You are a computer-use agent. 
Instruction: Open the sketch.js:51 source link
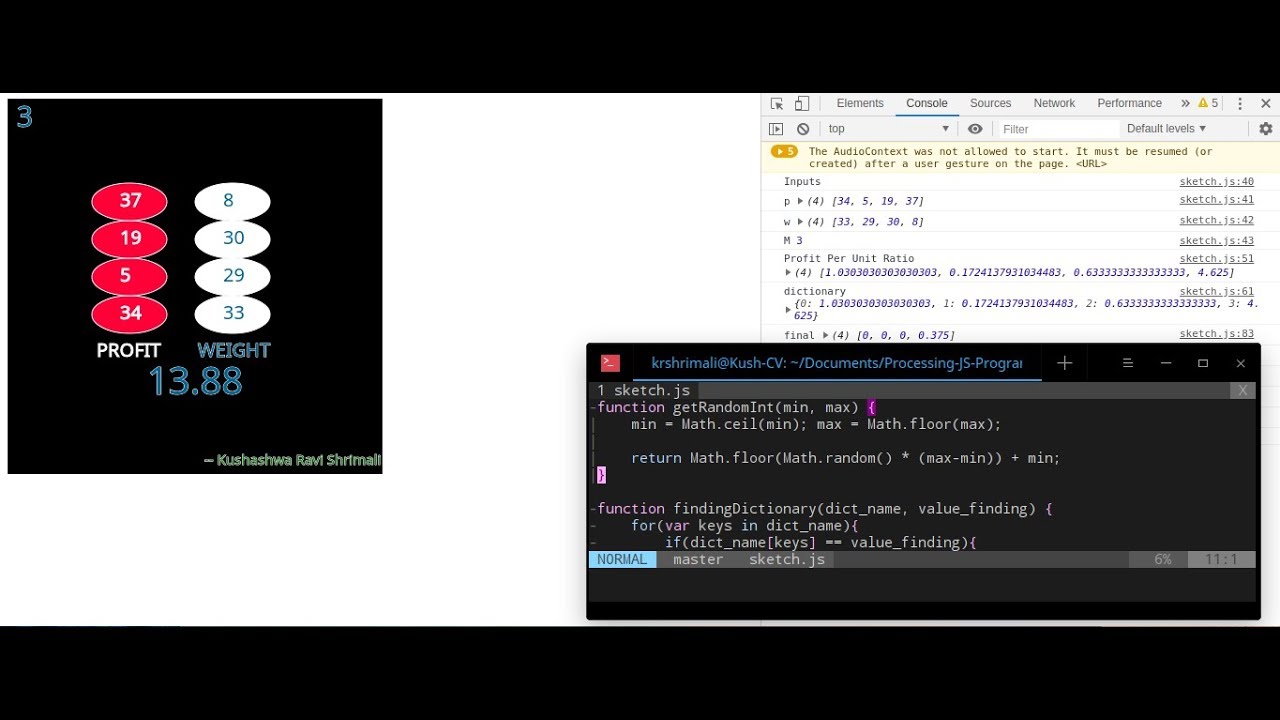pos(1216,259)
